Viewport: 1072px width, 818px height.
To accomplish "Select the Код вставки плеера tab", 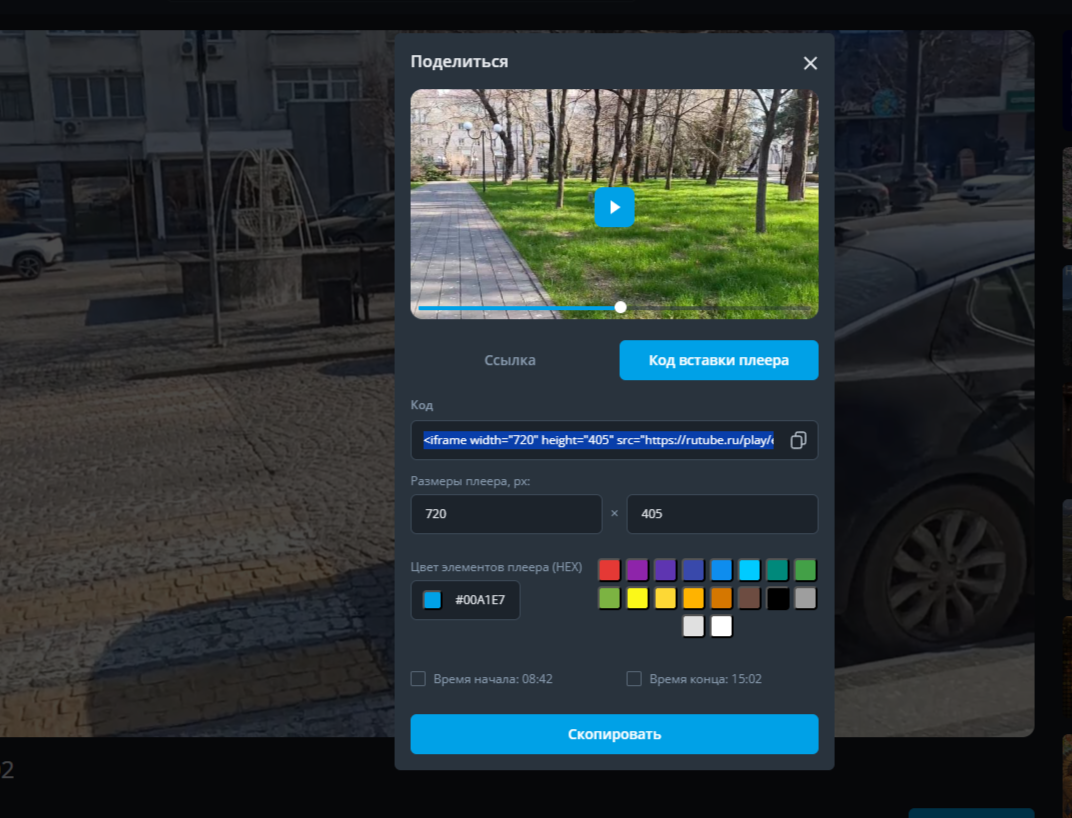I will point(718,360).
